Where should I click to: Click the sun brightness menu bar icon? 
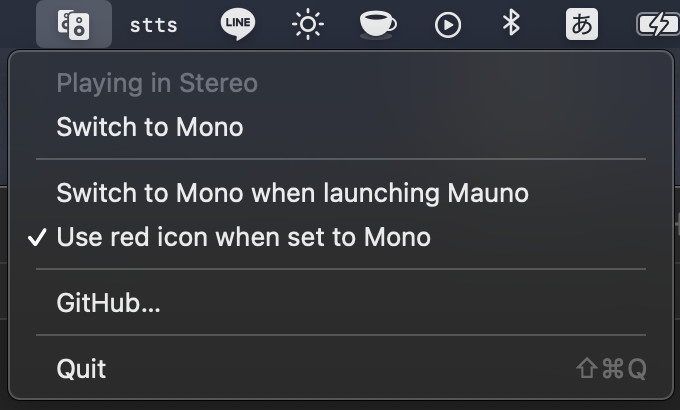tap(308, 24)
